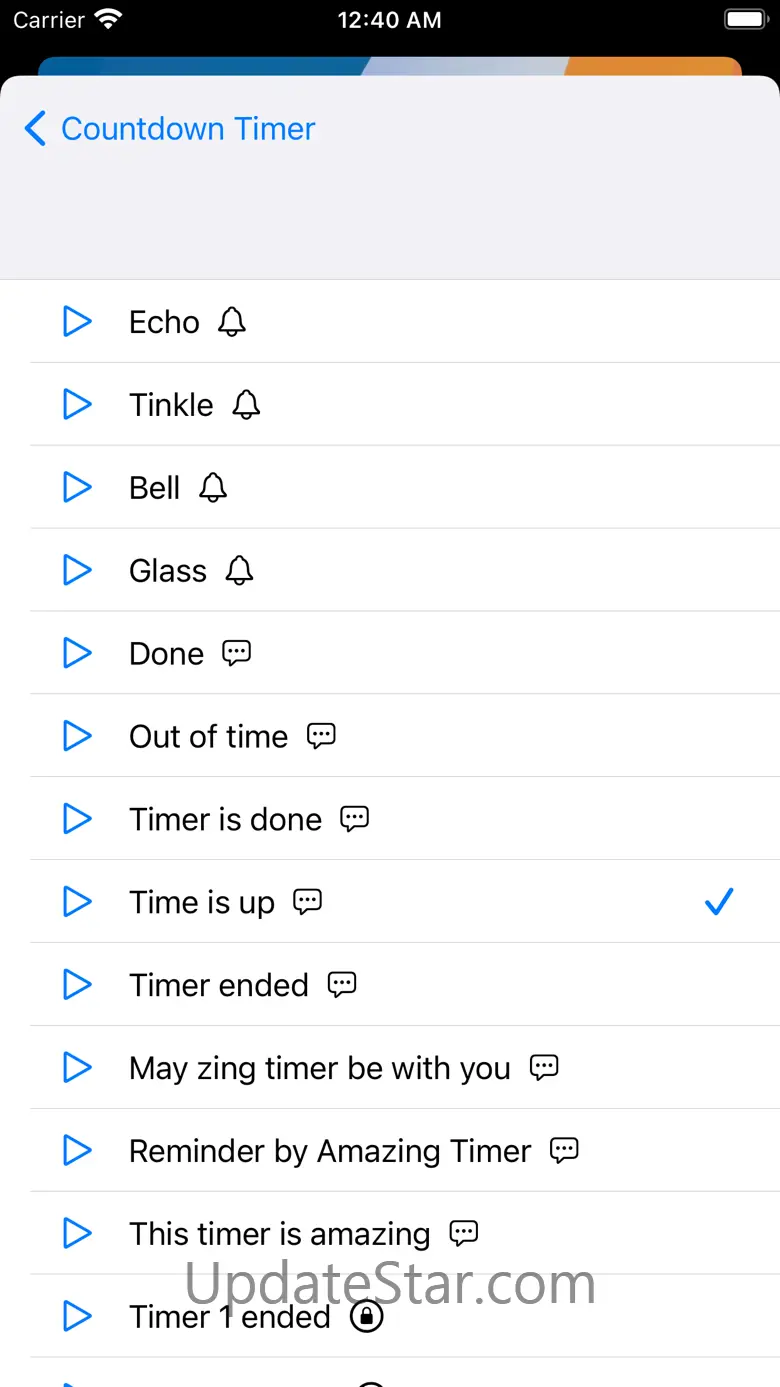Tap the bell icon next to Glass
This screenshot has width=780, height=1387.
point(239,571)
